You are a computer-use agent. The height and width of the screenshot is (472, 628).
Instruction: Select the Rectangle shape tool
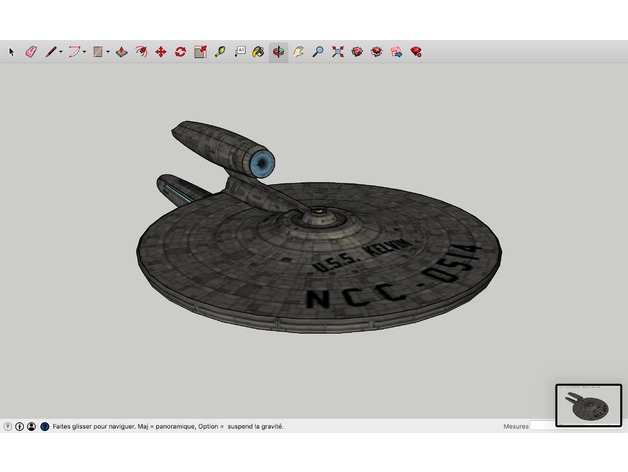(98, 52)
